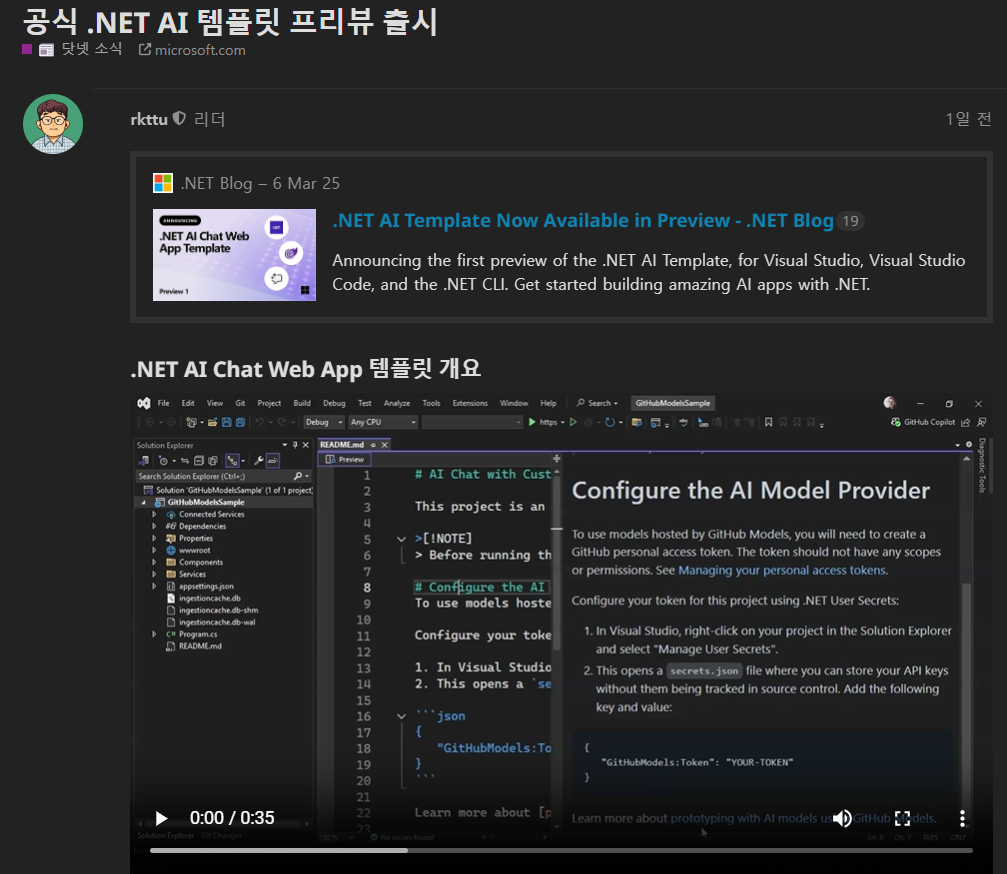Click the Visual Studio Search box
The image size is (1007, 874).
597,403
